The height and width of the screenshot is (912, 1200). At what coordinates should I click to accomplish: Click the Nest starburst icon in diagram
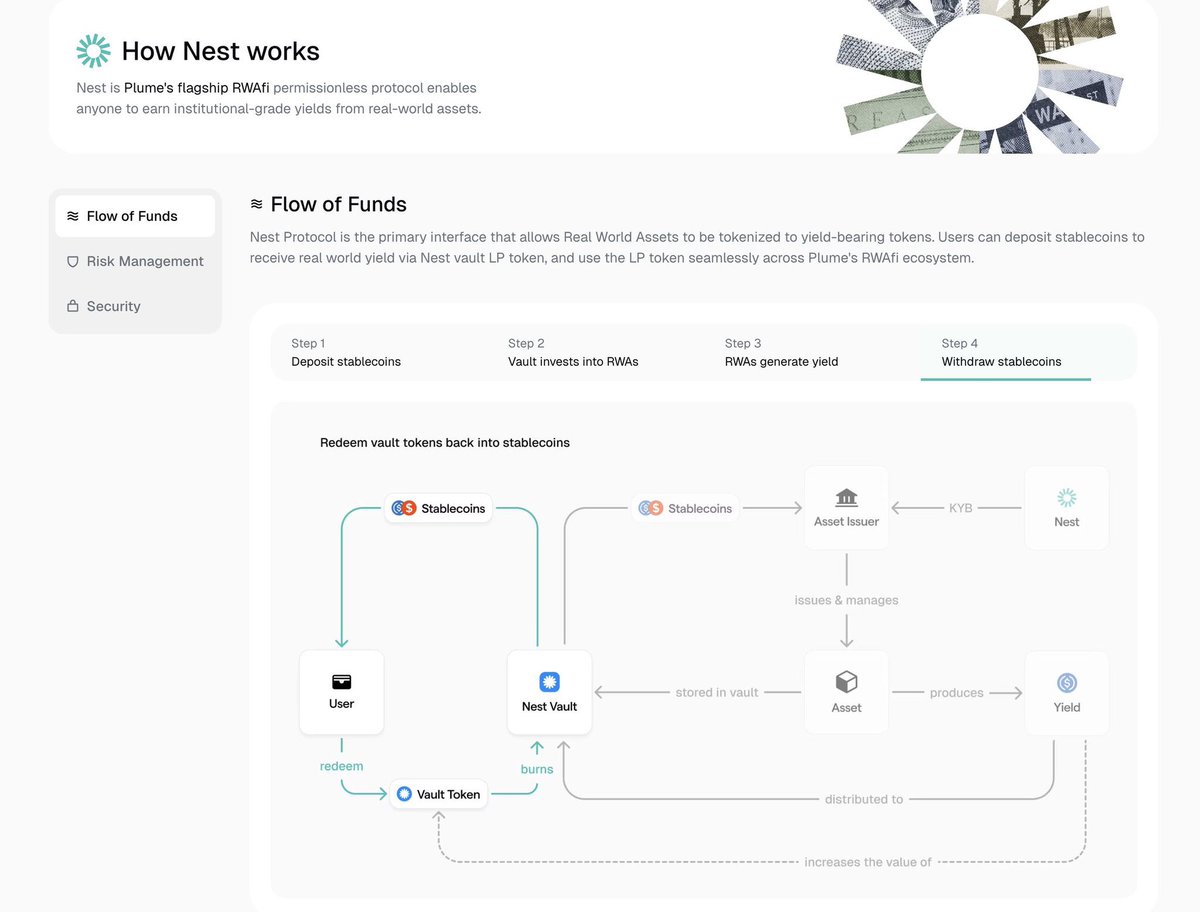tap(1067, 498)
